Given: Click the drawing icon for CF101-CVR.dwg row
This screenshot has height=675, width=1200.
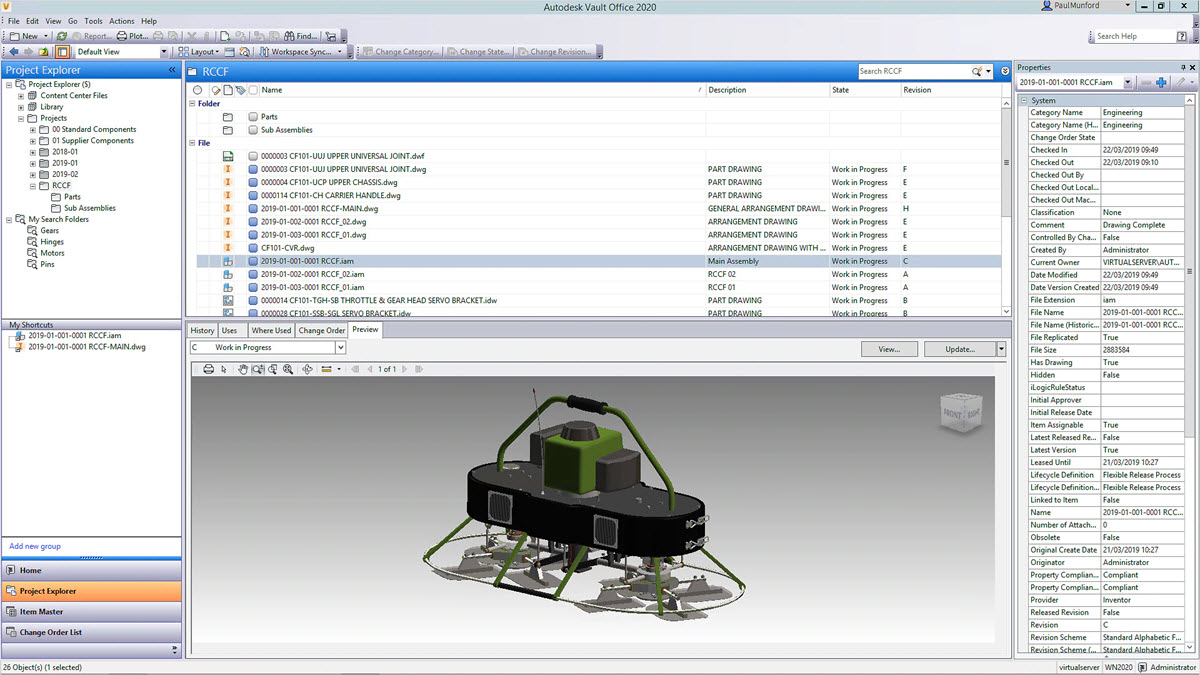Looking at the screenshot, I should 228,248.
